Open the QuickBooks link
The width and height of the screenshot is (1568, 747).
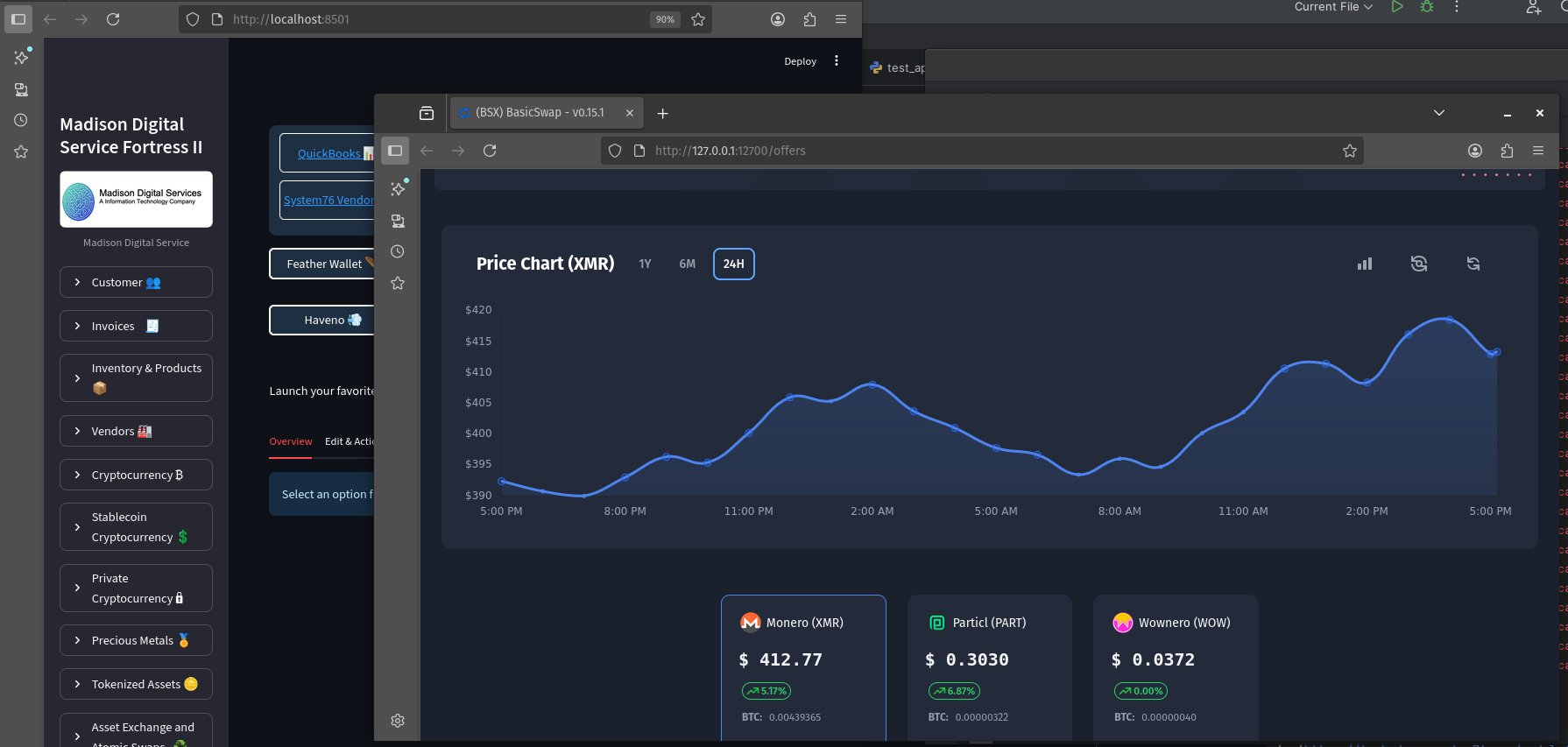(329, 153)
